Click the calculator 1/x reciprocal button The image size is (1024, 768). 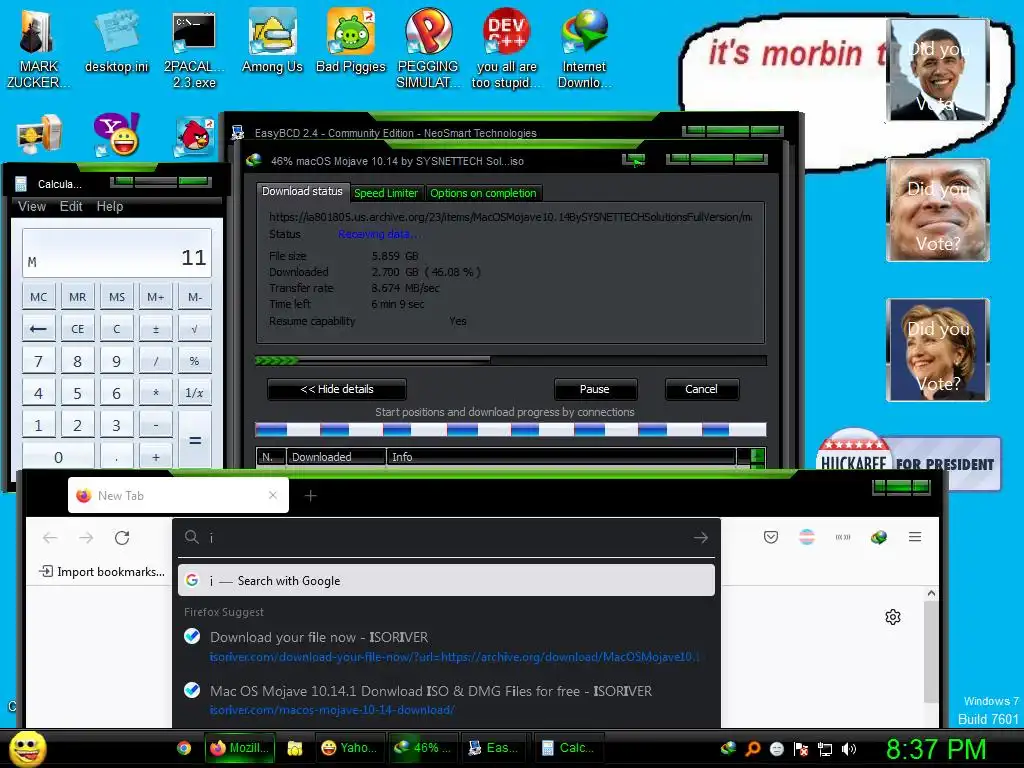(x=194, y=392)
